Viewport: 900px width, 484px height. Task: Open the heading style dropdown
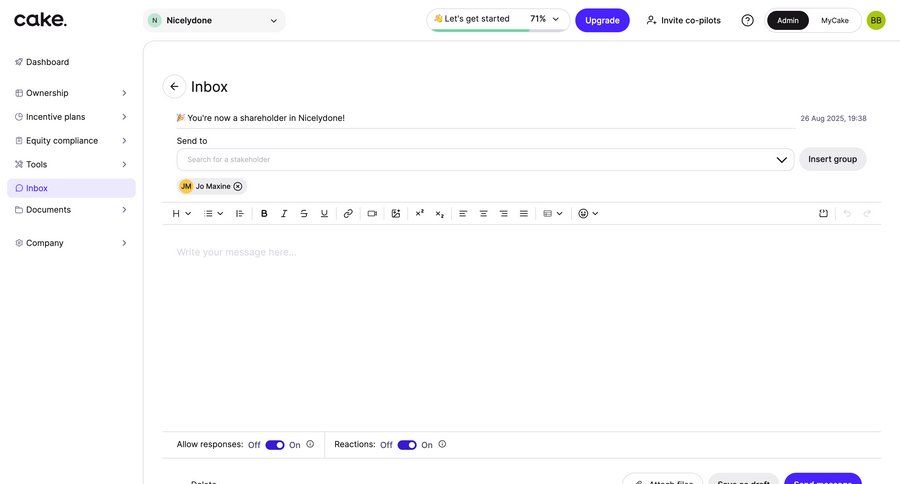click(x=182, y=213)
